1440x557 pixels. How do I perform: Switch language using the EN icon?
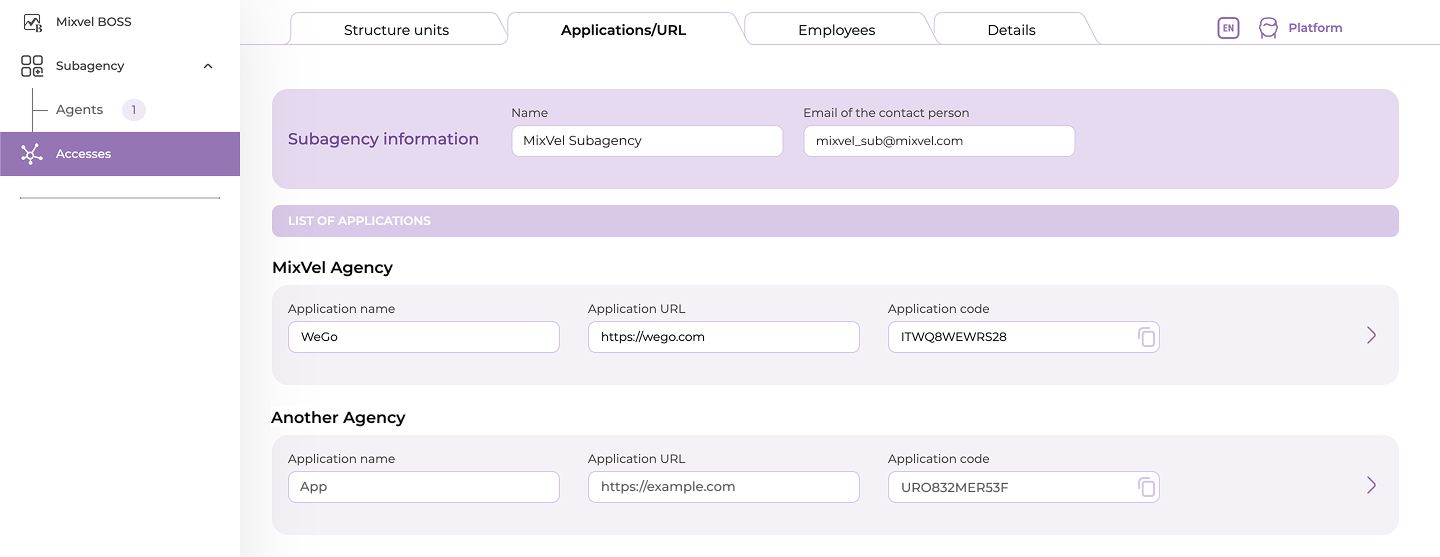(x=1228, y=28)
